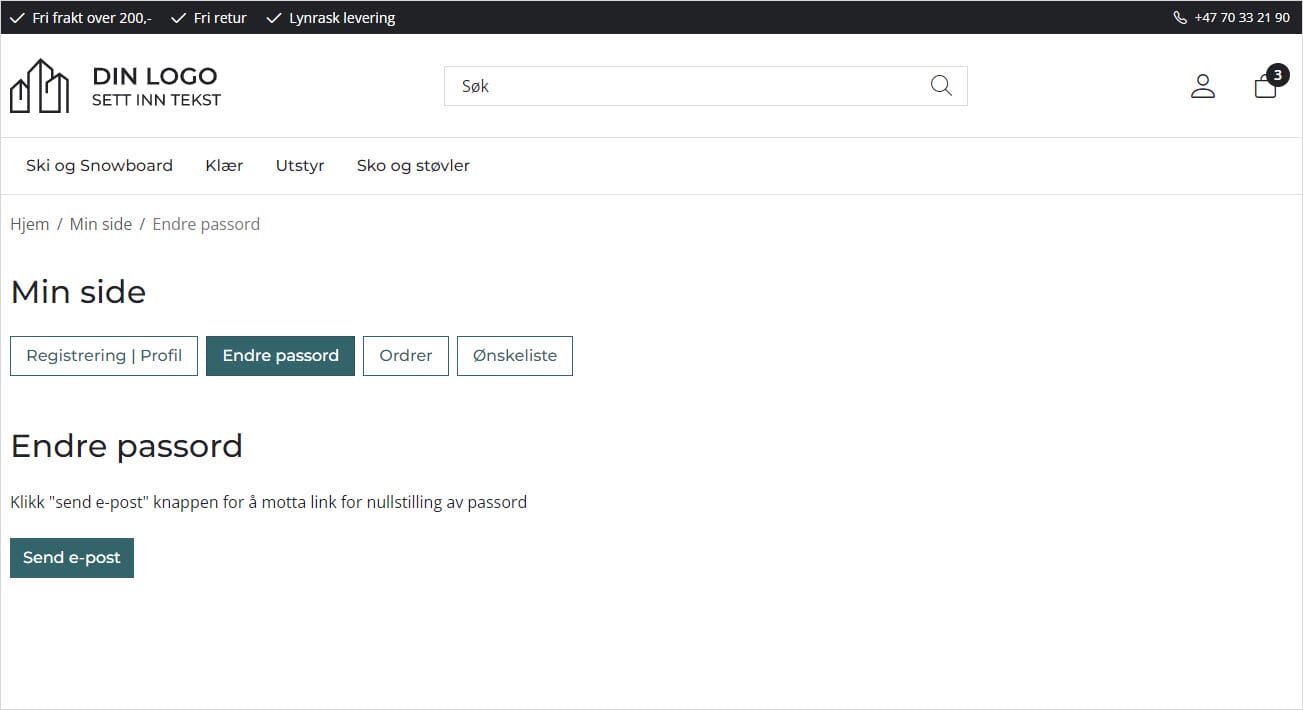The image size is (1303, 710).
Task: View the Ønskeliste tab
Action: [514, 356]
